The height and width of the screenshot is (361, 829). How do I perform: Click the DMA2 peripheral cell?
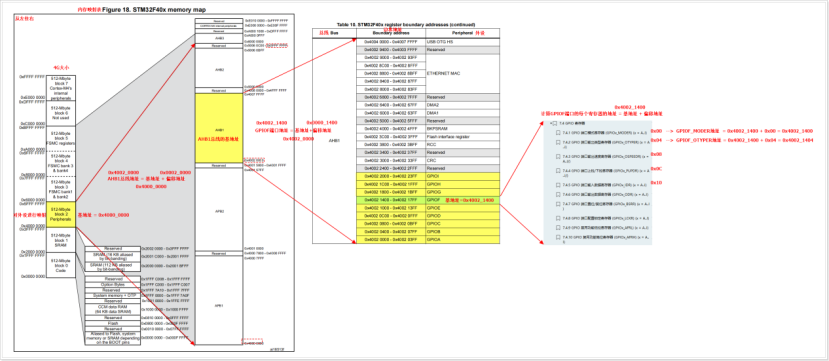pyautogui.click(x=462, y=105)
